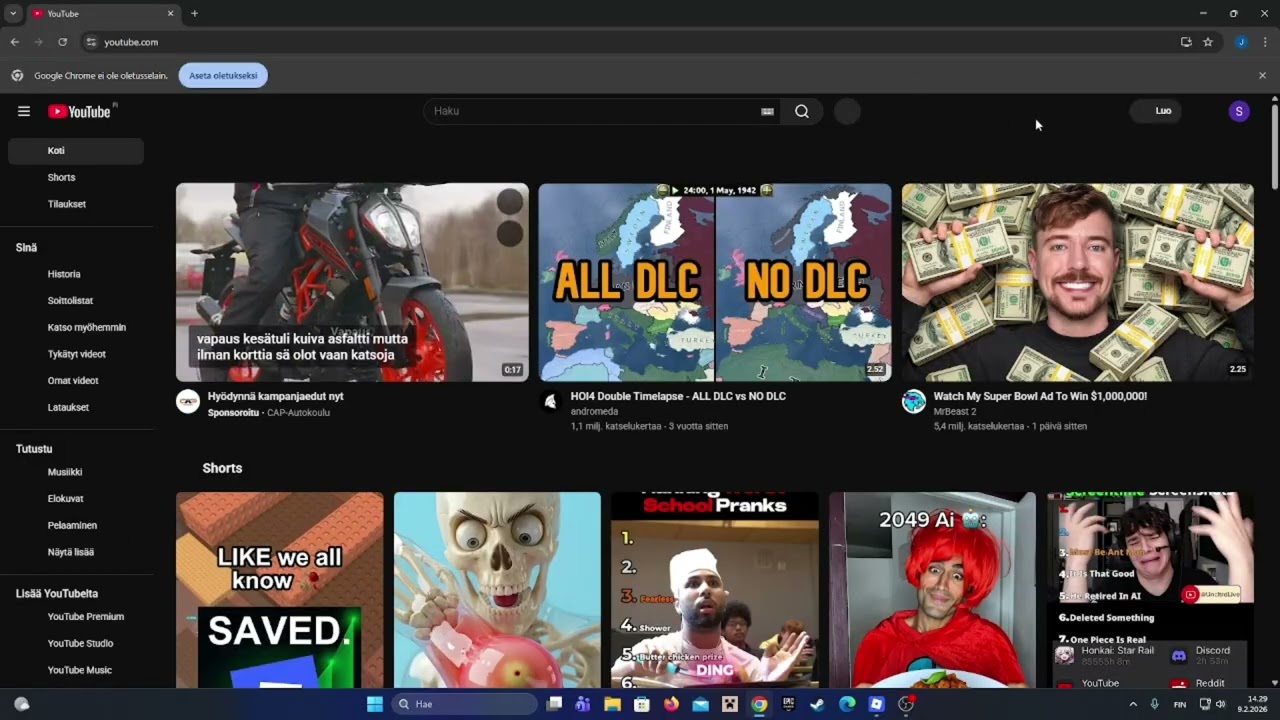Dismiss the default browser infobar
1280x720 pixels.
1262,75
